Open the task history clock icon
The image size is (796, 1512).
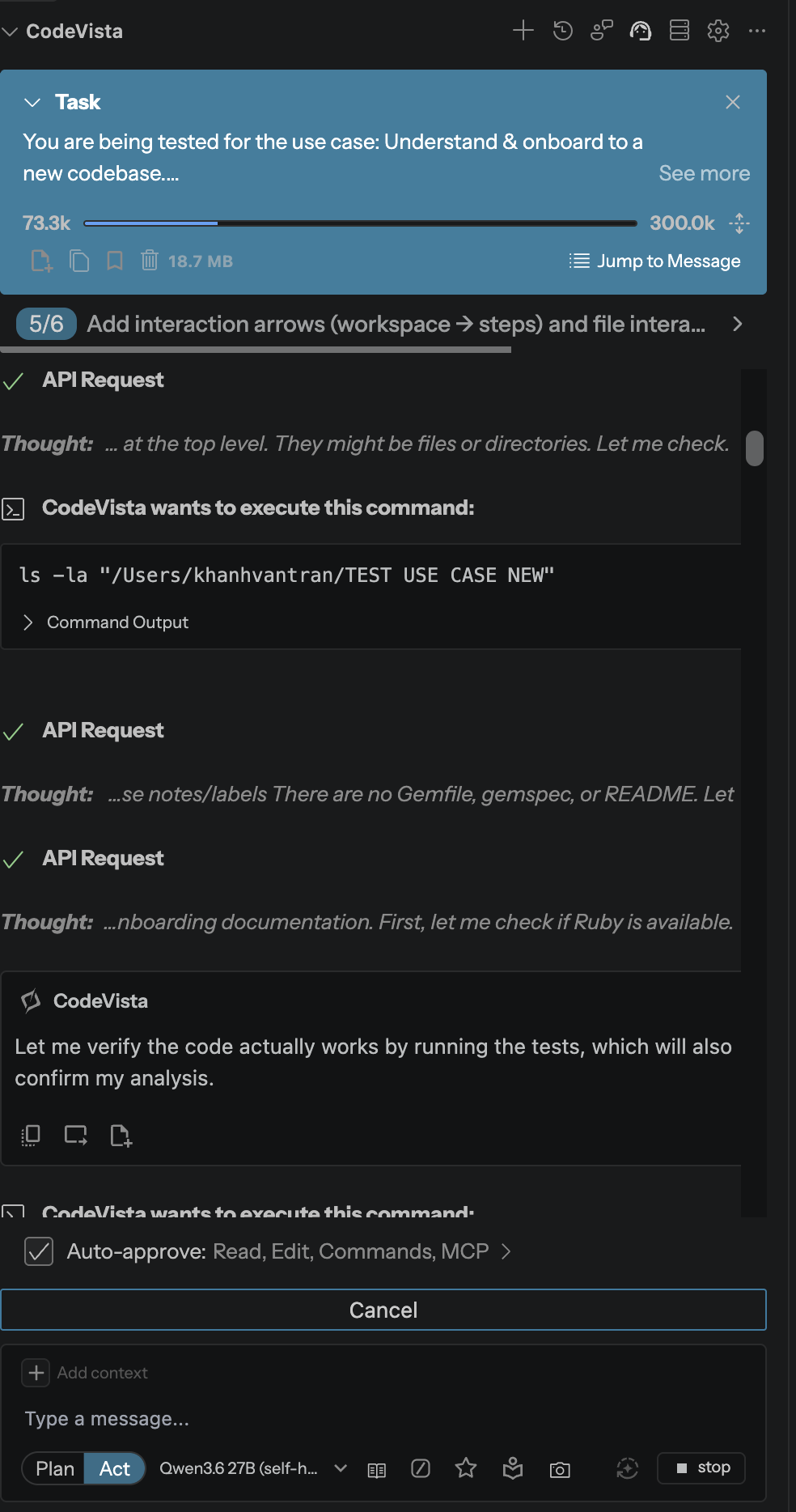(563, 31)
